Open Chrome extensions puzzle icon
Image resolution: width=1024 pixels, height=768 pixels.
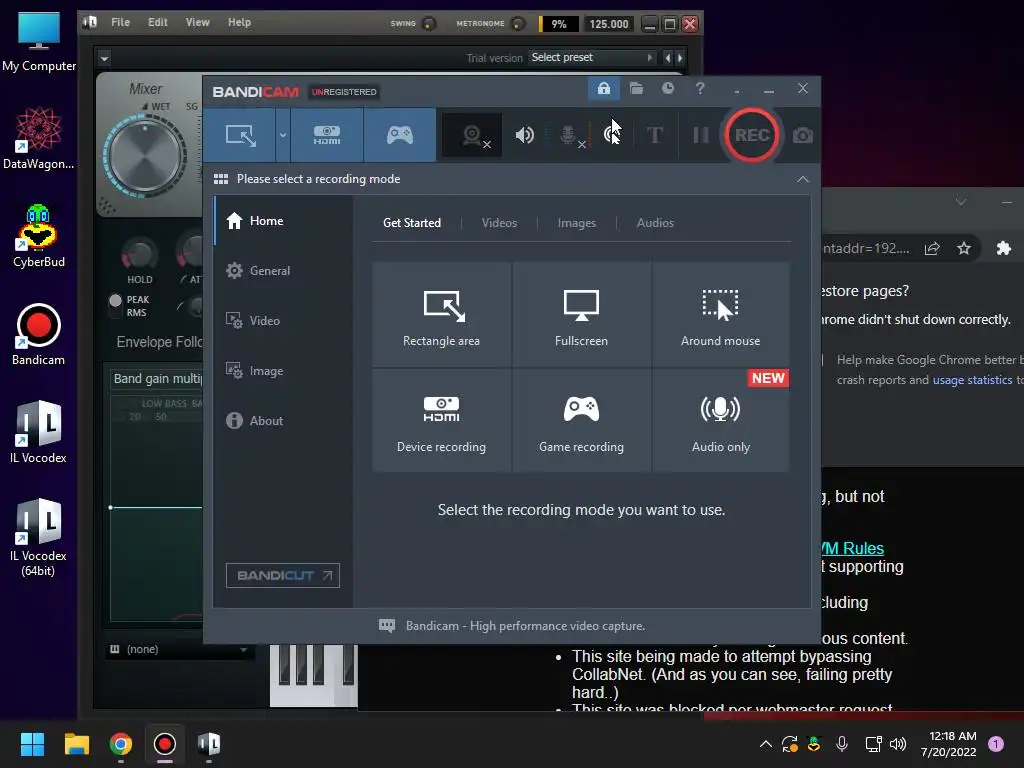pyautogui.click(x=1003, y=248)
